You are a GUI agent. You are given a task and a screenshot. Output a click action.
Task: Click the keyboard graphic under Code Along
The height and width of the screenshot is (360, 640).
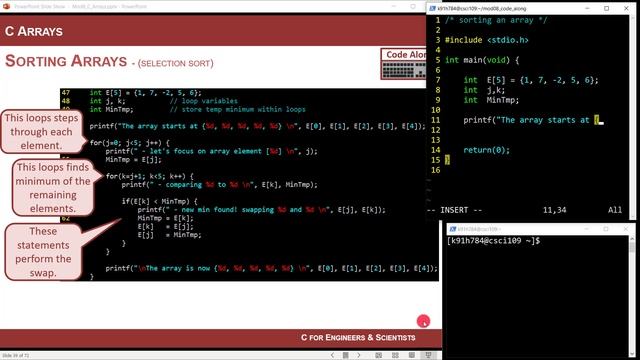point(404,70)
